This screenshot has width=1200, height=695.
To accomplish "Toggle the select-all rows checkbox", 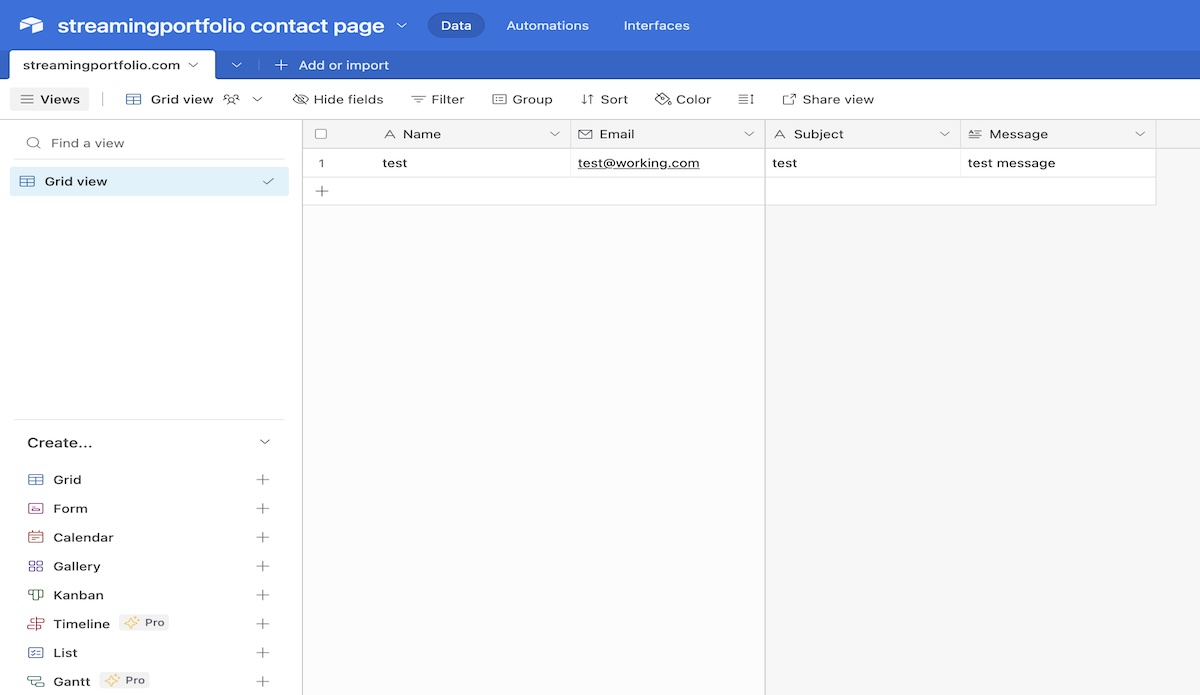I will pyautogui.click(x=321, y=134).
